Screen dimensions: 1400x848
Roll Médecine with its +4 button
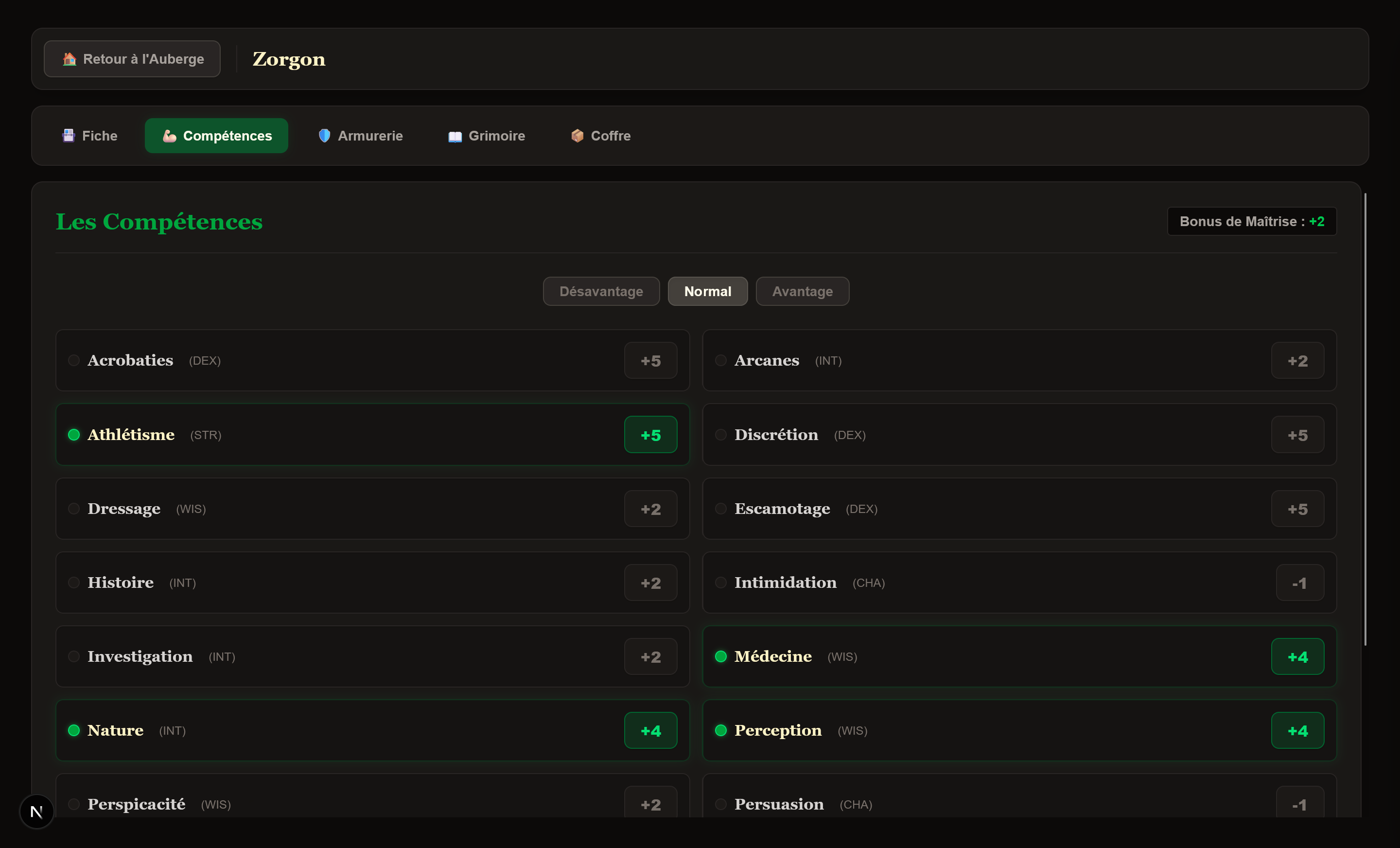(1297, 656)
